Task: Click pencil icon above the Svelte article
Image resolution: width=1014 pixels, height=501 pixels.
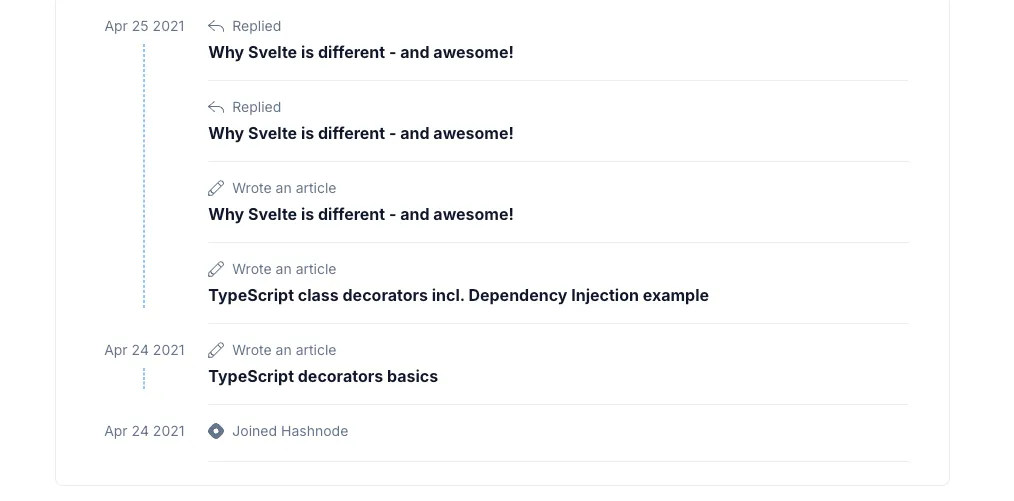Action: click(x=216, y=188)
